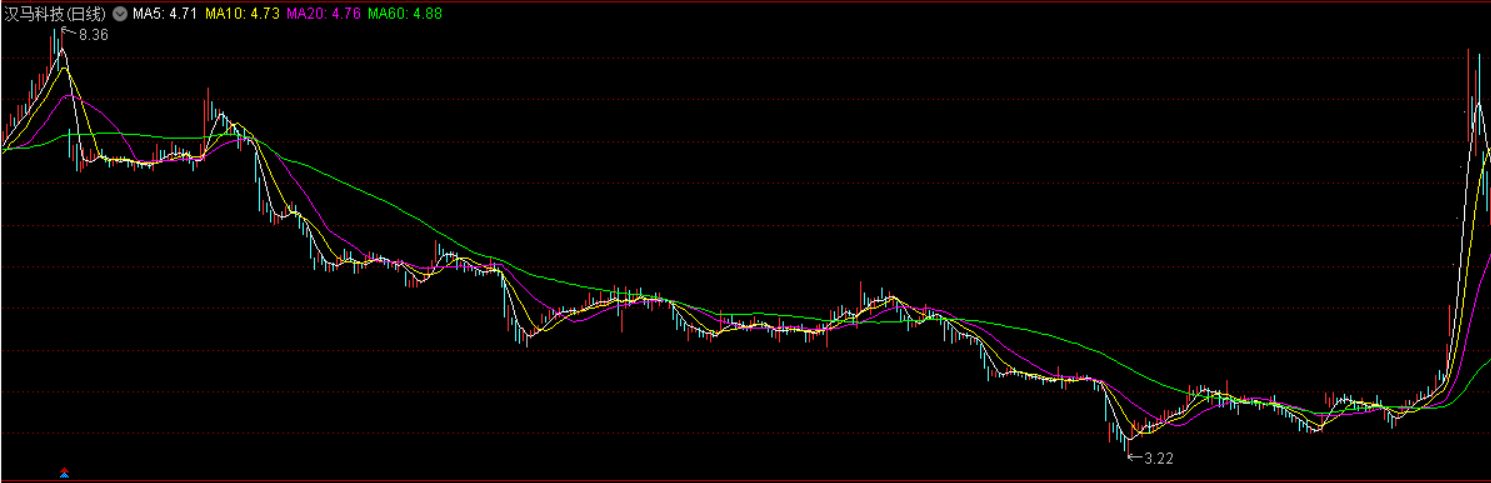Select the magenta MA20: 4.76 label

(323, 14)
